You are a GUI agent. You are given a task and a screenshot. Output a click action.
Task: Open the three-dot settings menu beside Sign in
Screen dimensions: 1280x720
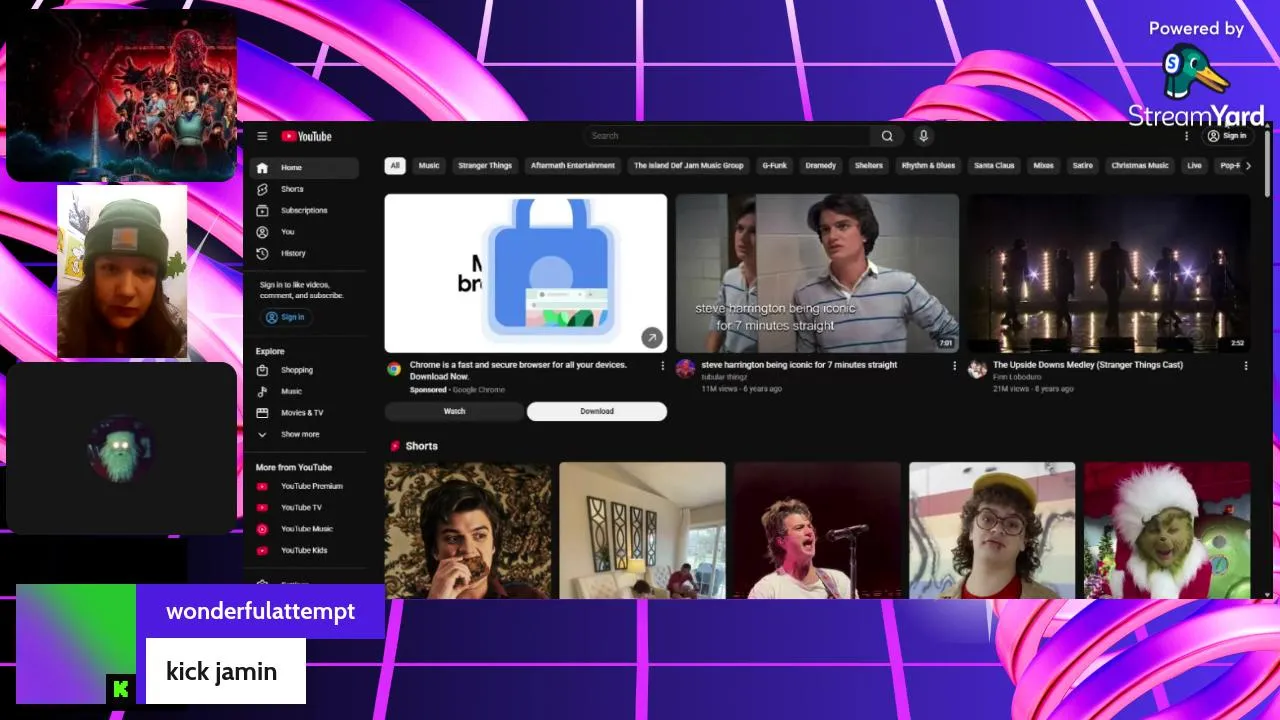click(1187, 136)
